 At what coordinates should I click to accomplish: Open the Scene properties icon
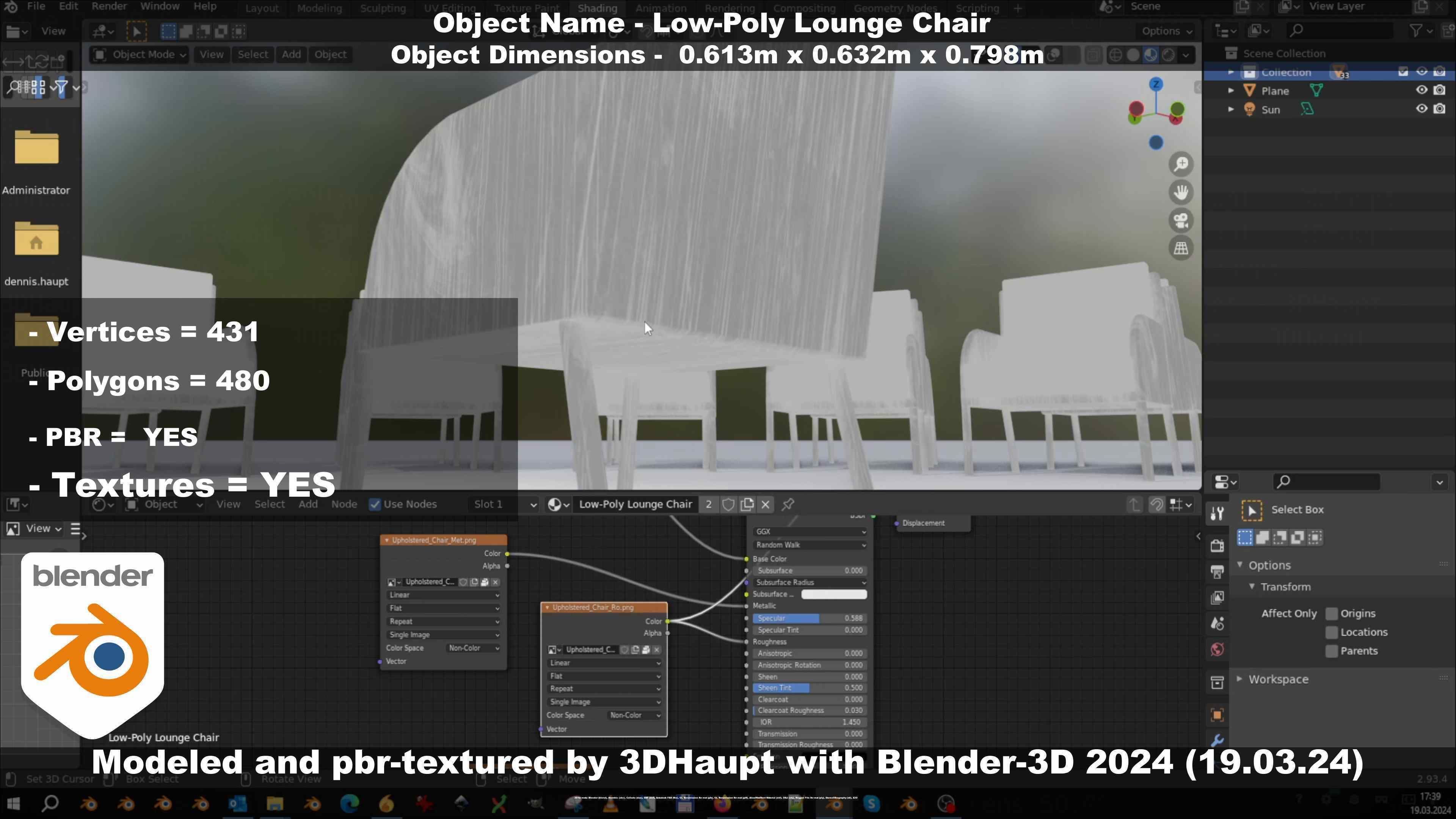[x=1218, y=623]
